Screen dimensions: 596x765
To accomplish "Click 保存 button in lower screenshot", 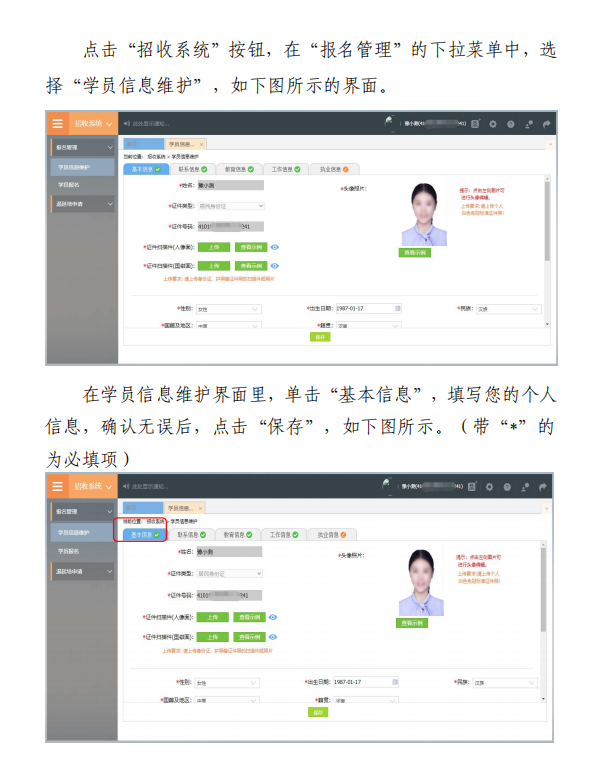I will coord(318,713).
